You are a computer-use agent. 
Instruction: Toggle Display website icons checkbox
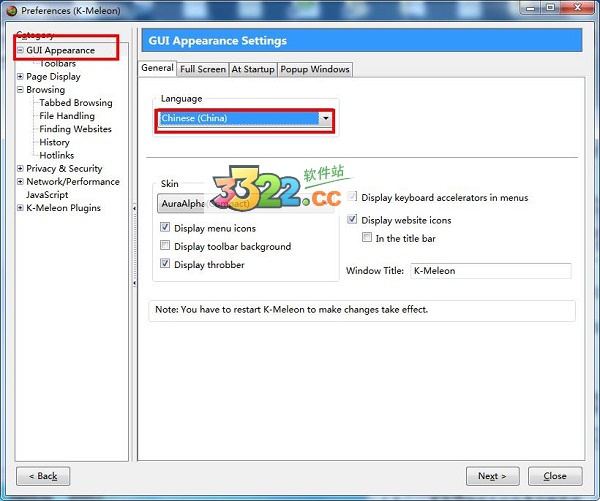click(352, 219)
